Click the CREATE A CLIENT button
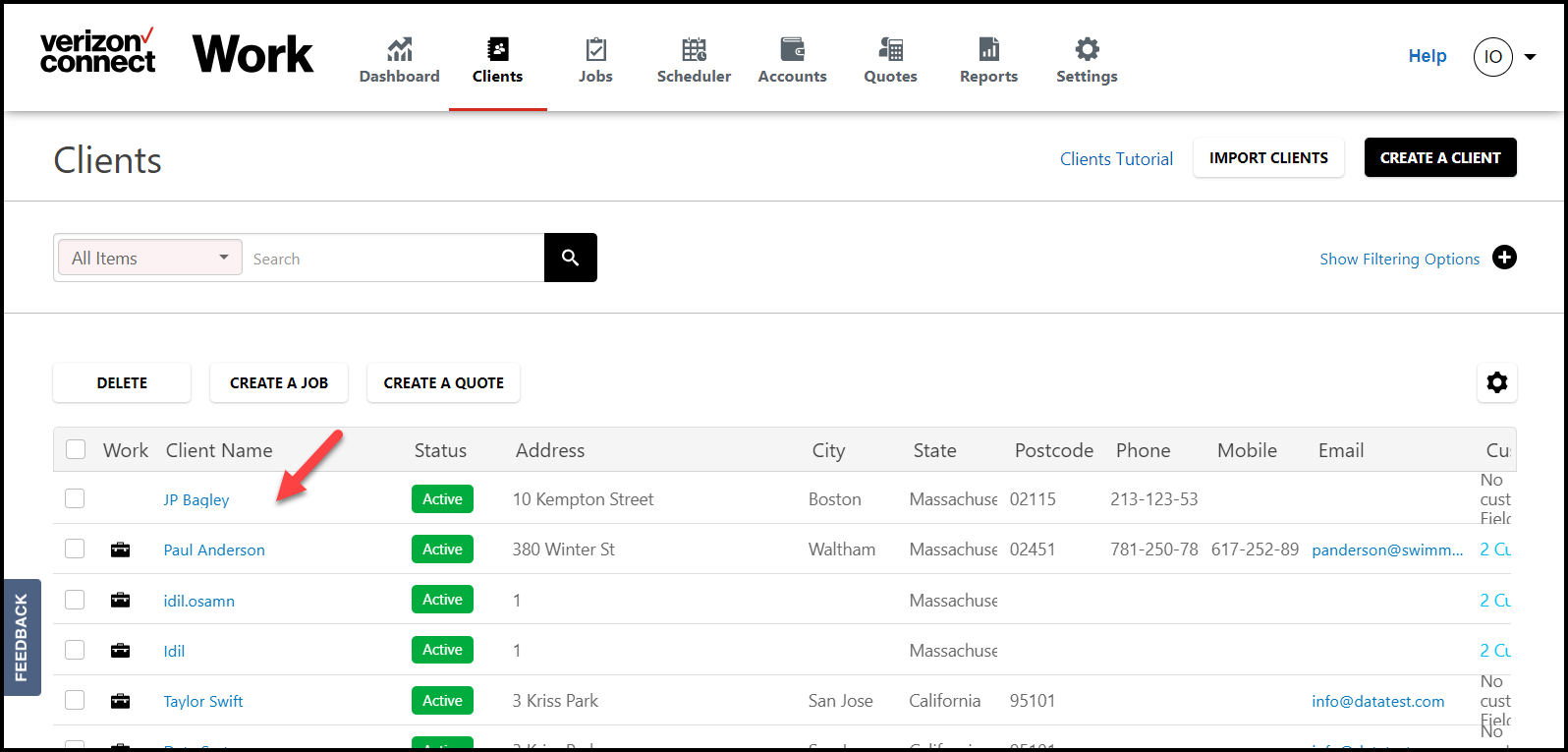The width and height of the screenshot is (1568, 752). [x=1440, y=157]
